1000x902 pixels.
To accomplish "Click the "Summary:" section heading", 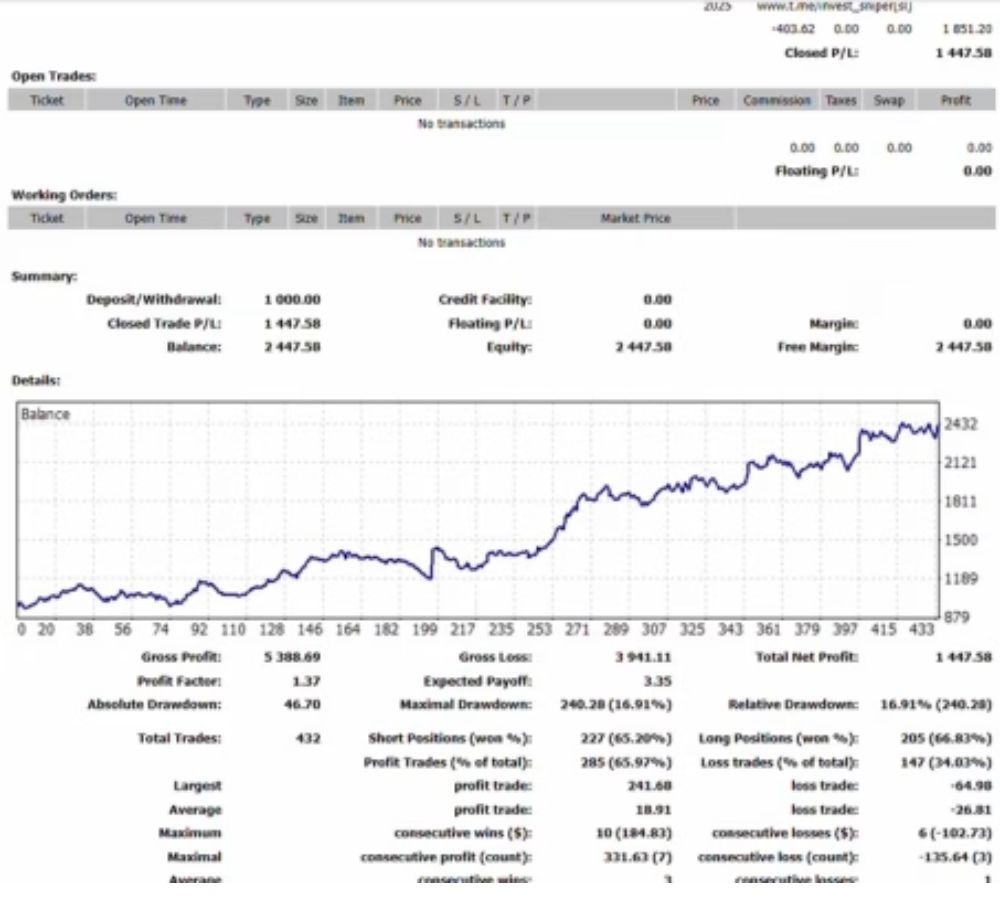I will click(44, 276).
